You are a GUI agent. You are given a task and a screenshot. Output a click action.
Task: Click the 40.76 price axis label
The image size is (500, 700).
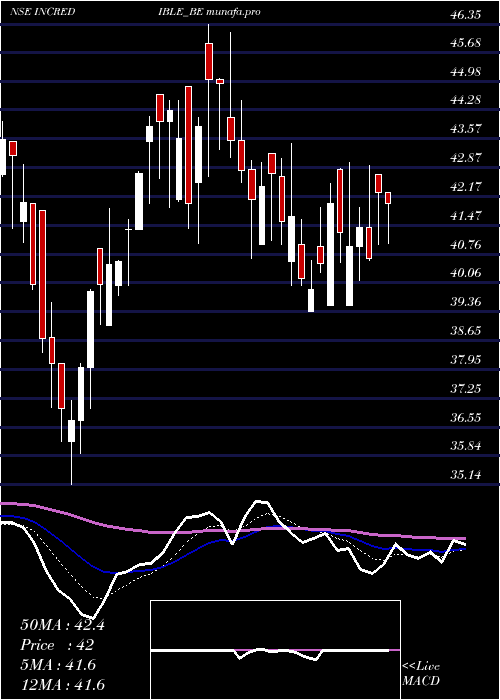tap(466, 245)
